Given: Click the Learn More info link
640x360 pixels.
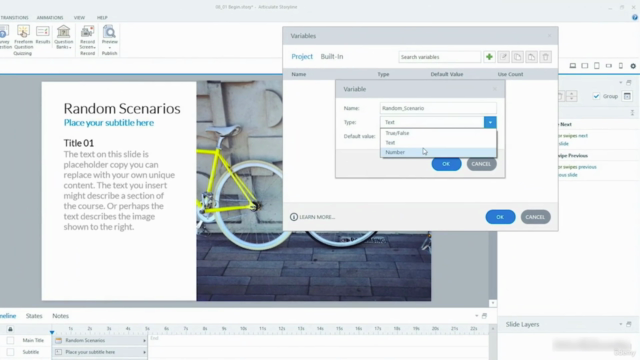Looking at the screenshot, I should coord(313,217).
